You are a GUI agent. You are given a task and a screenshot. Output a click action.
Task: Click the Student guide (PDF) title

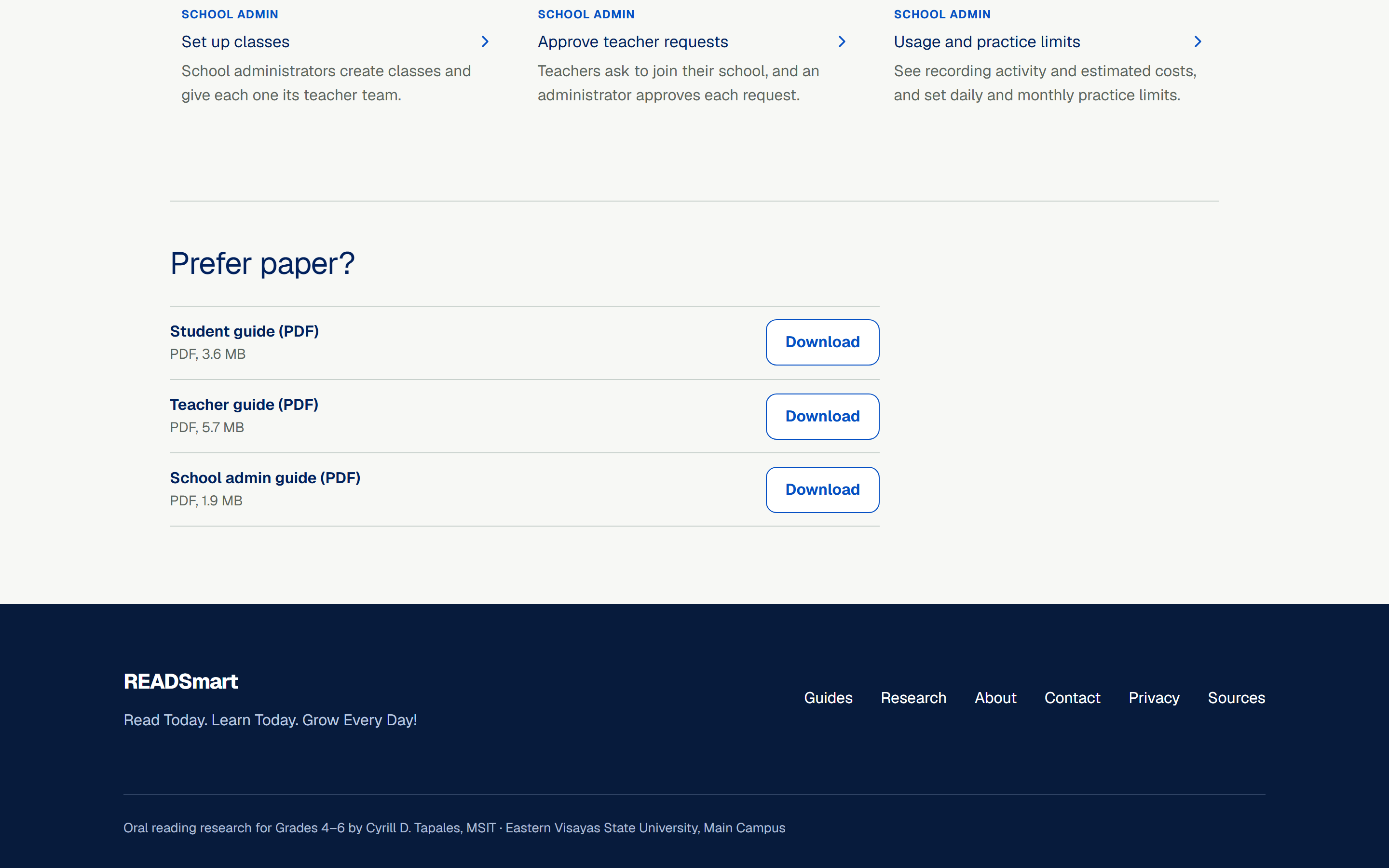click(244, 331)
